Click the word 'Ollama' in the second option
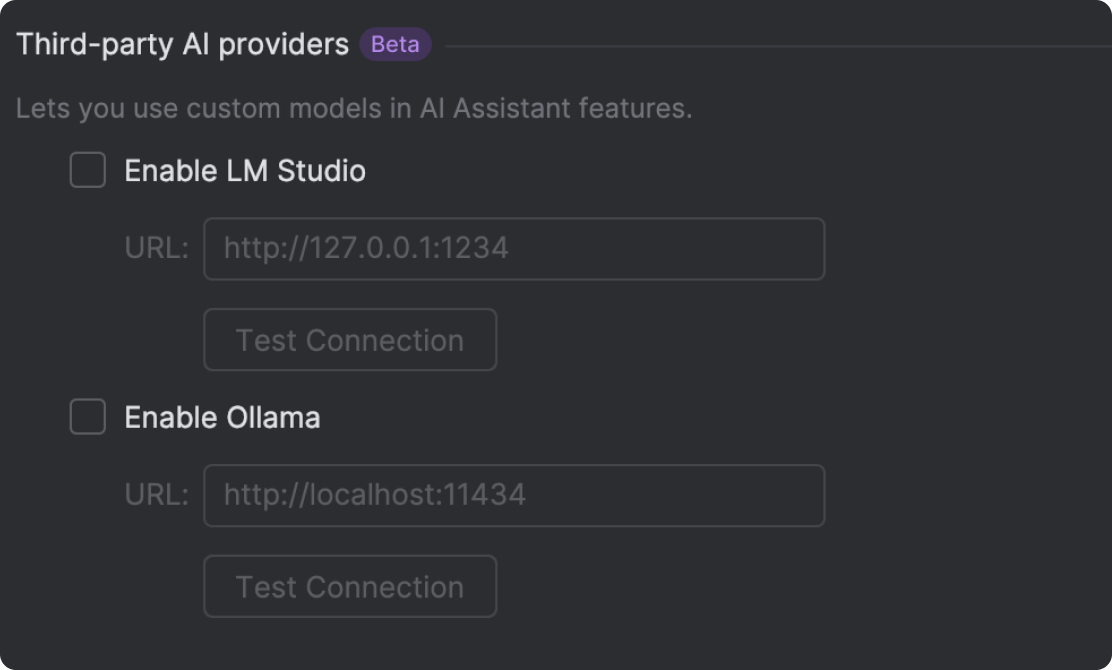This screenshot has height=670, width=1112. coord(272,417)
